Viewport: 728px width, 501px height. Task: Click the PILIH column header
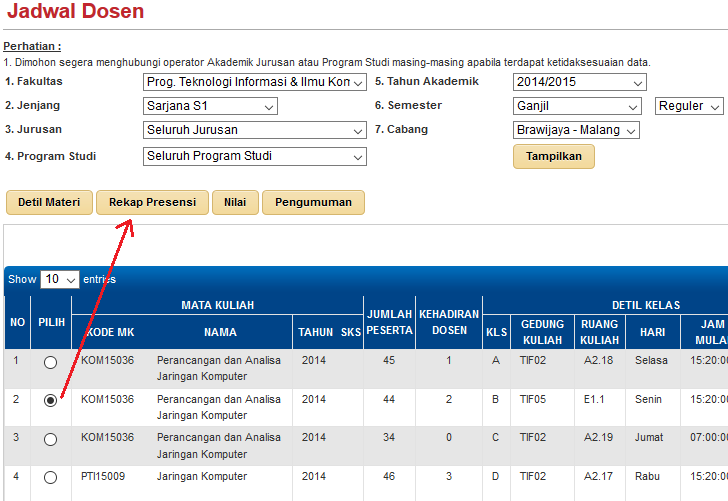(52, 322)
